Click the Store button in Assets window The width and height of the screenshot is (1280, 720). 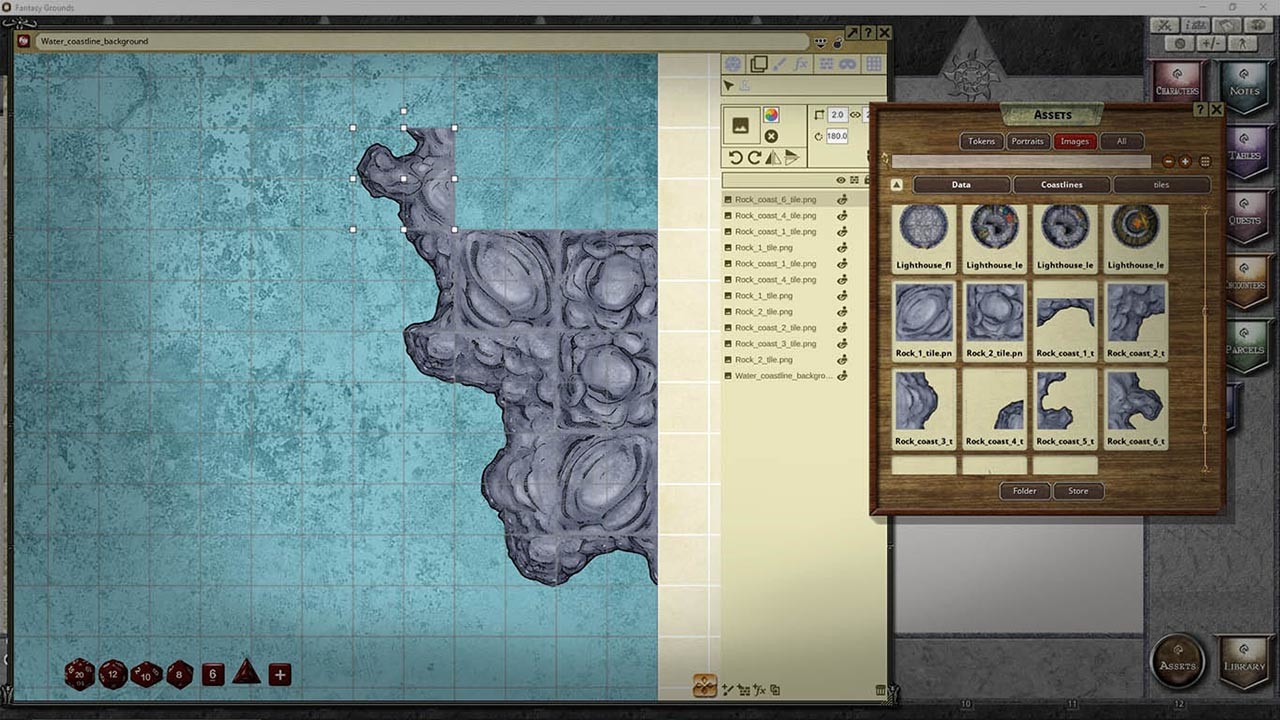point(1078,491)
